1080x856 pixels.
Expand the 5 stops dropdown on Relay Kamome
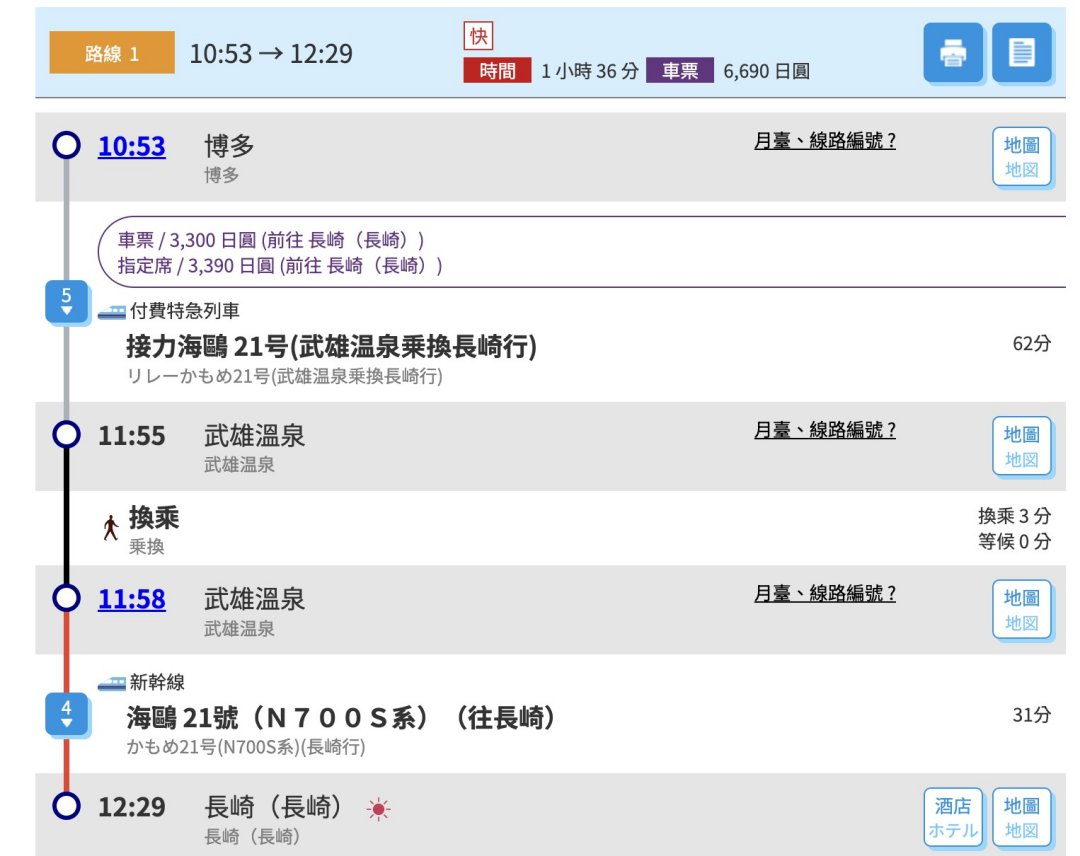pos(66,302)
